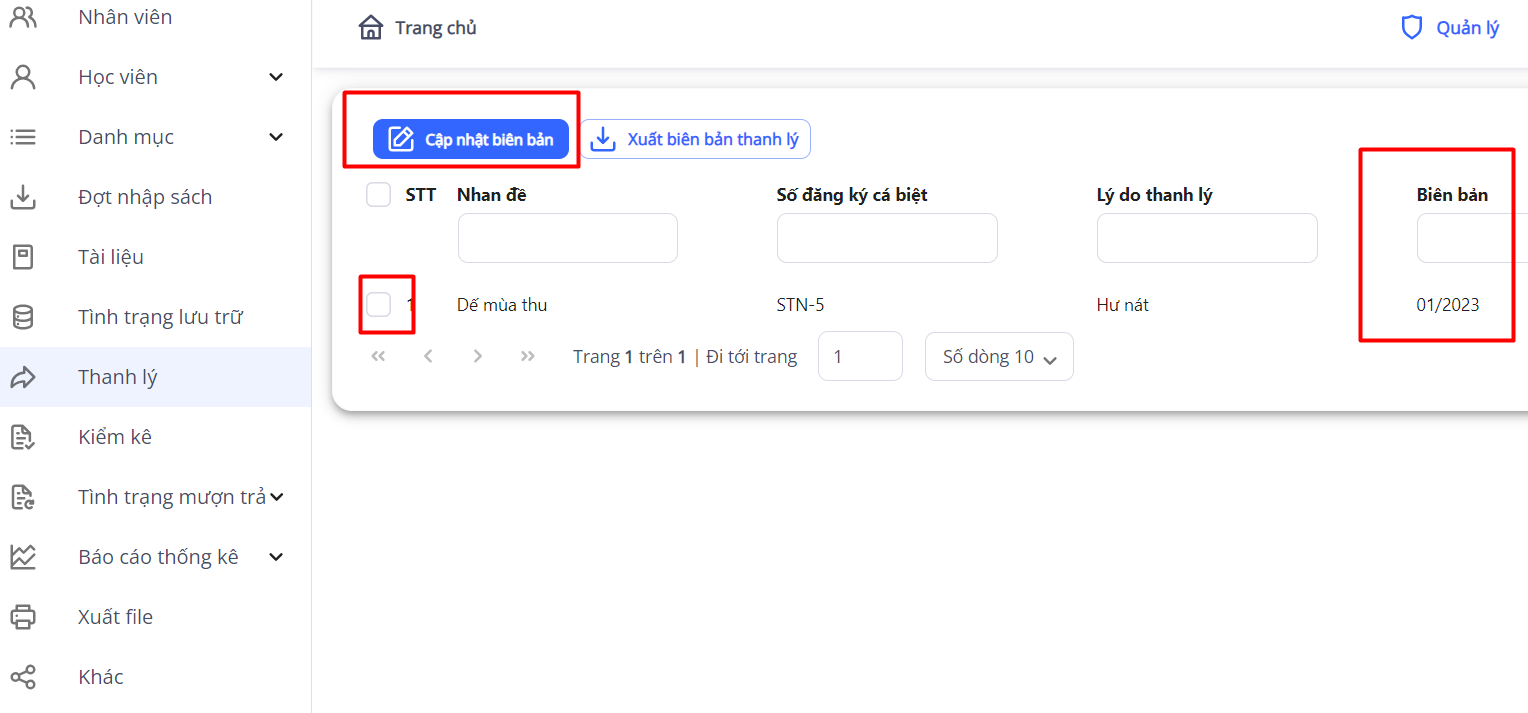Click the home icon beside Trang chủ
Viewport: 1528px width, 713px height.
(371, 28)
